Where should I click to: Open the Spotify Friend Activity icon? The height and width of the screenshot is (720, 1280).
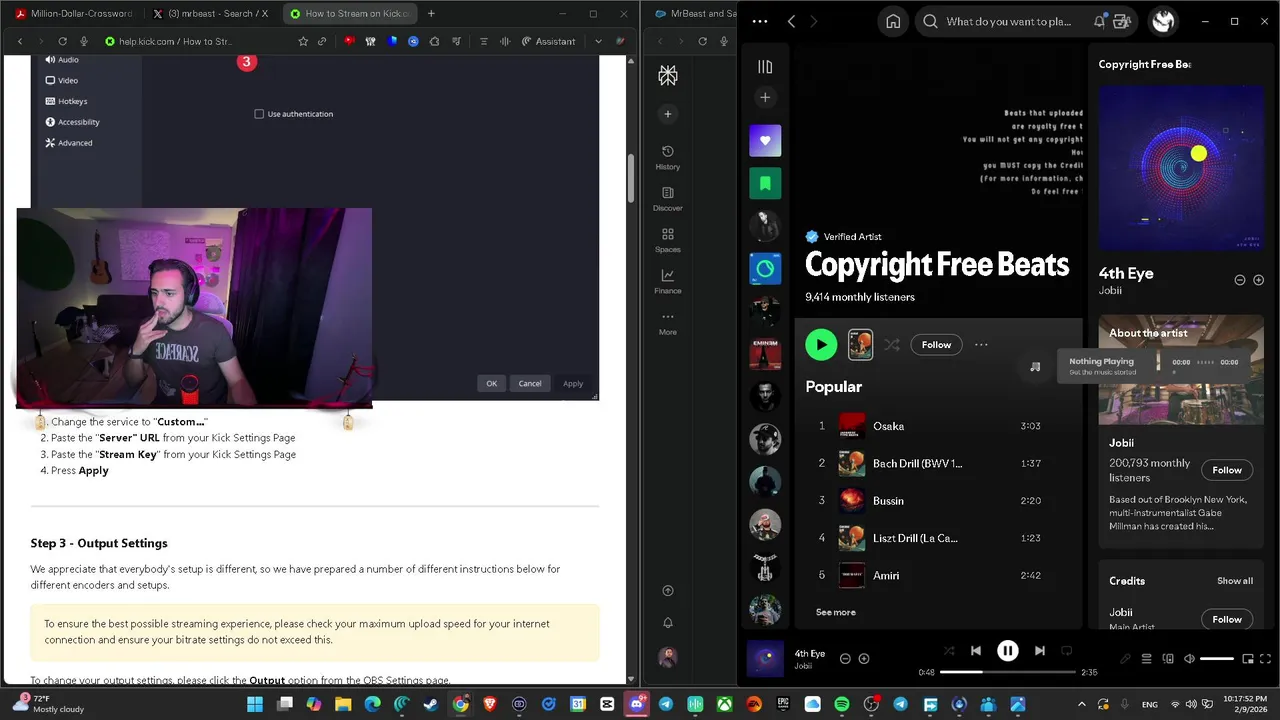(1122, 21)
